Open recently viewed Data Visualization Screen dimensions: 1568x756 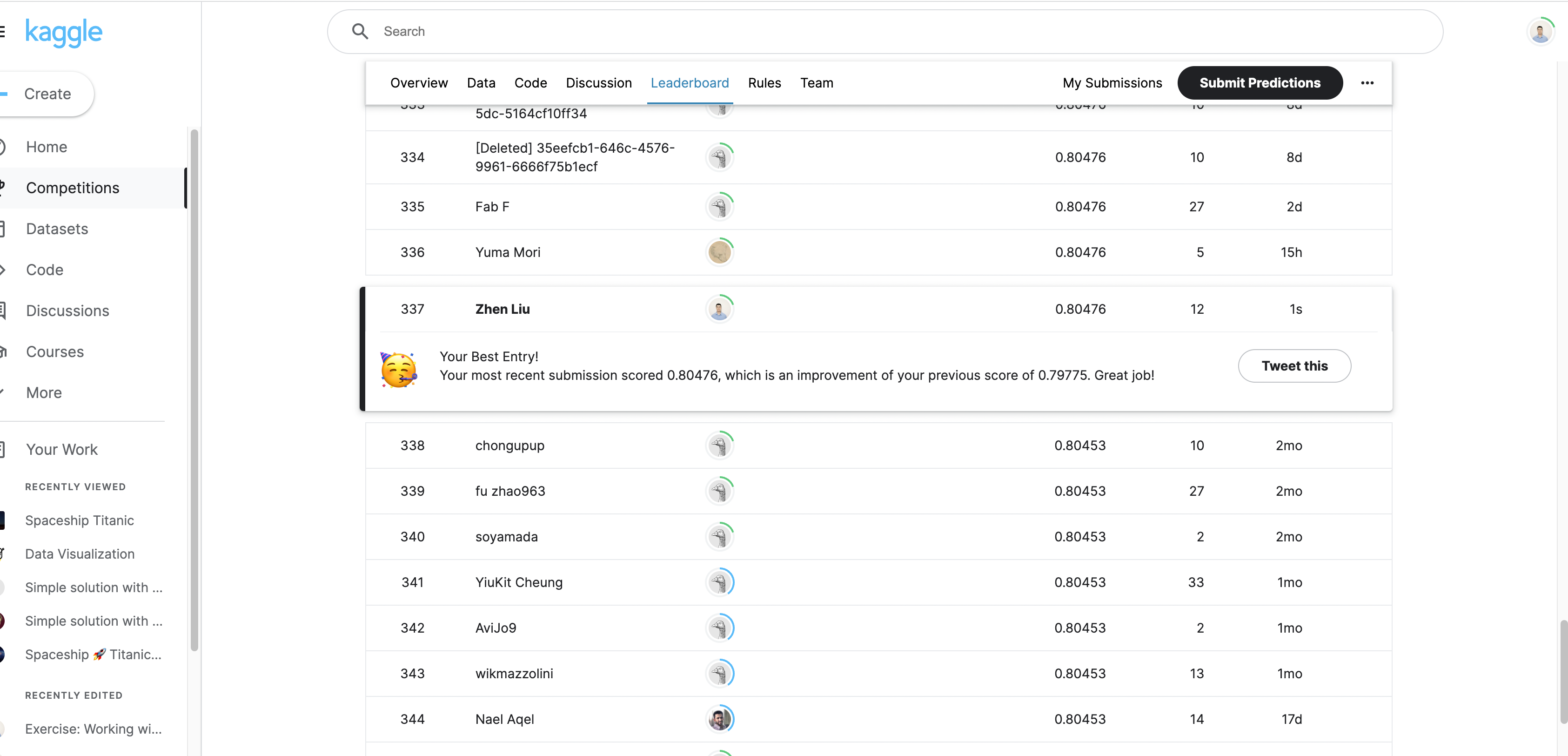[80, 554]
